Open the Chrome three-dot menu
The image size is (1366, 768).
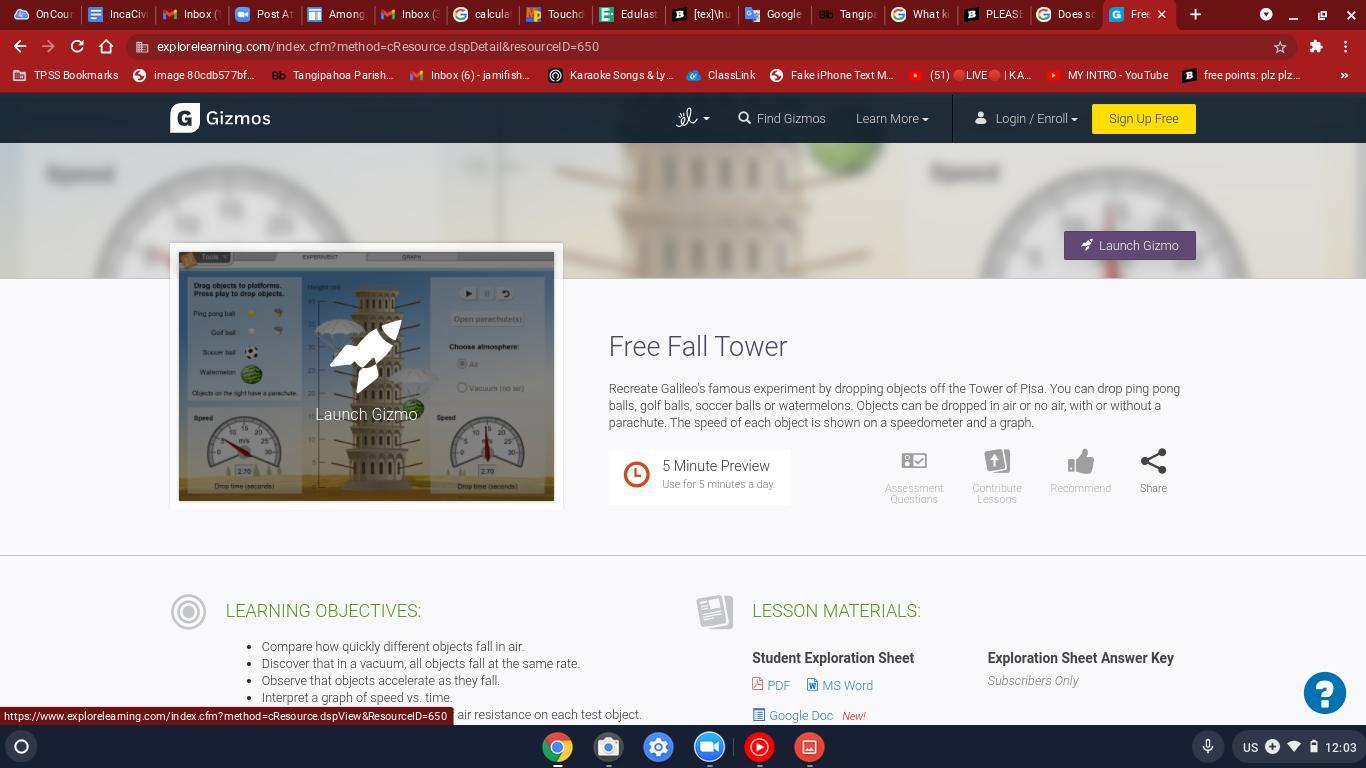click(x=1346, y=47)
